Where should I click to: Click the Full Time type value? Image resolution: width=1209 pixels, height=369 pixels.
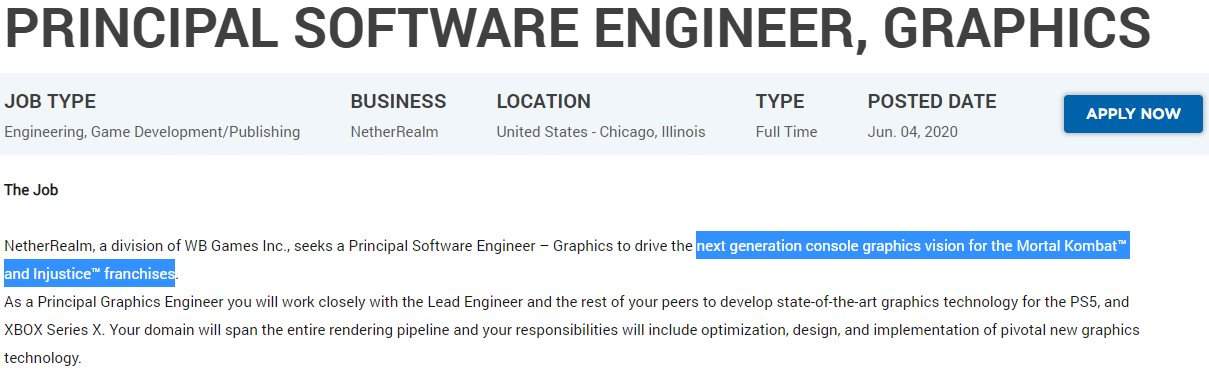[786, 132]
